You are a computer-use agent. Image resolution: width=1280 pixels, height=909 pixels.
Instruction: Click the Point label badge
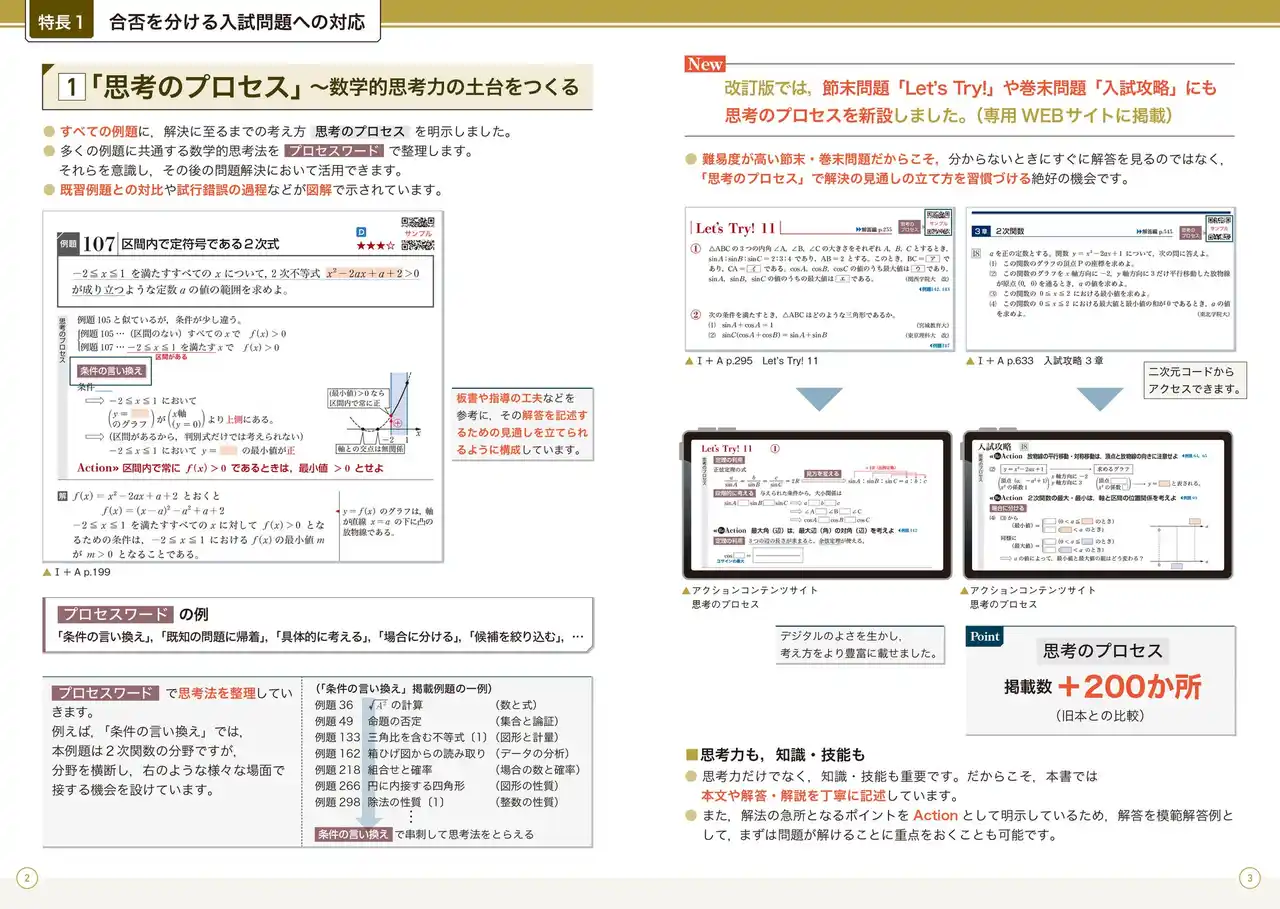pyautogui.click(x=985, y=637)
